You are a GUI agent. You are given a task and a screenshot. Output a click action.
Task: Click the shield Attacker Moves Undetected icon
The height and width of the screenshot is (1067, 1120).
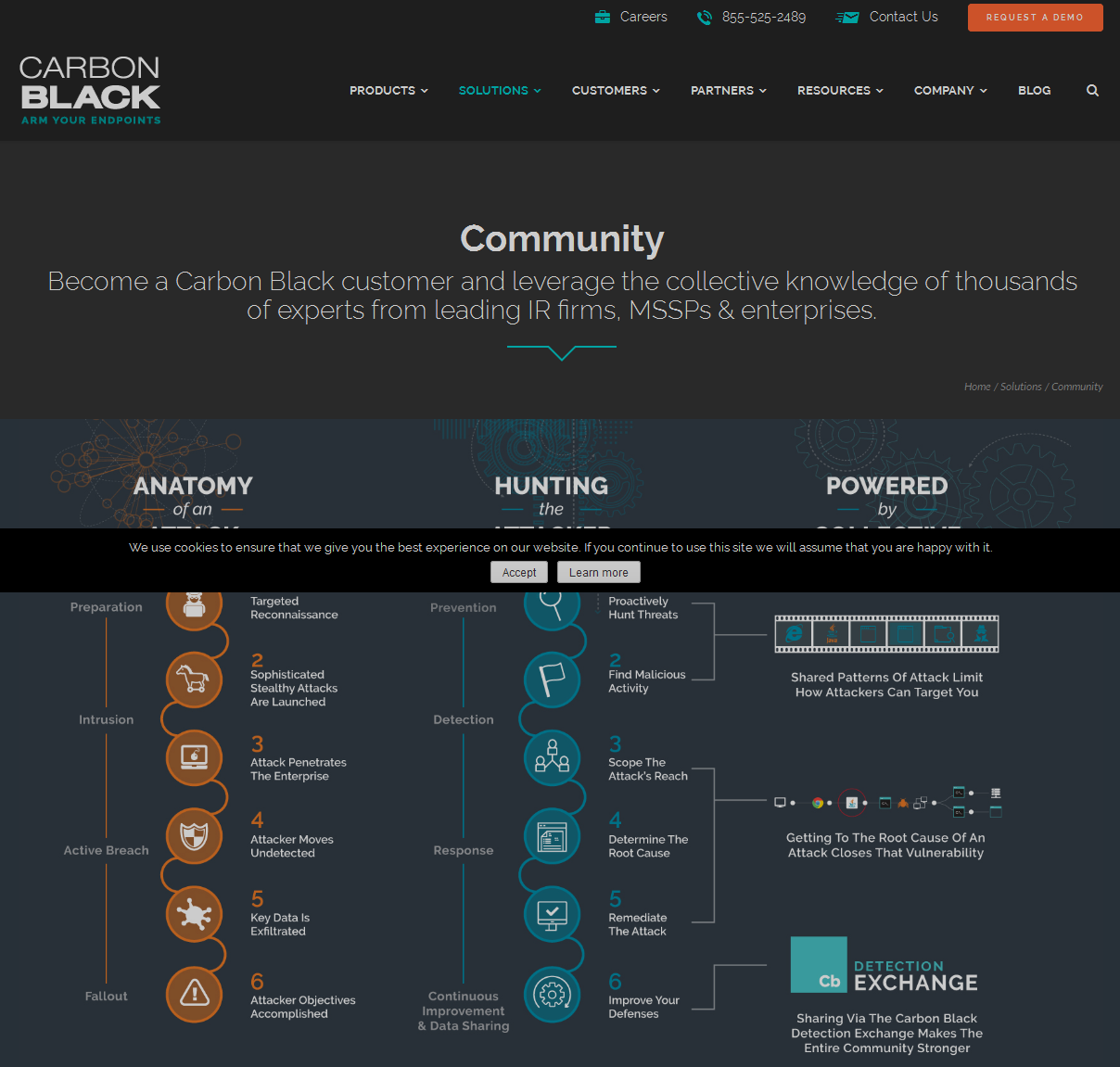pos(194,836)
